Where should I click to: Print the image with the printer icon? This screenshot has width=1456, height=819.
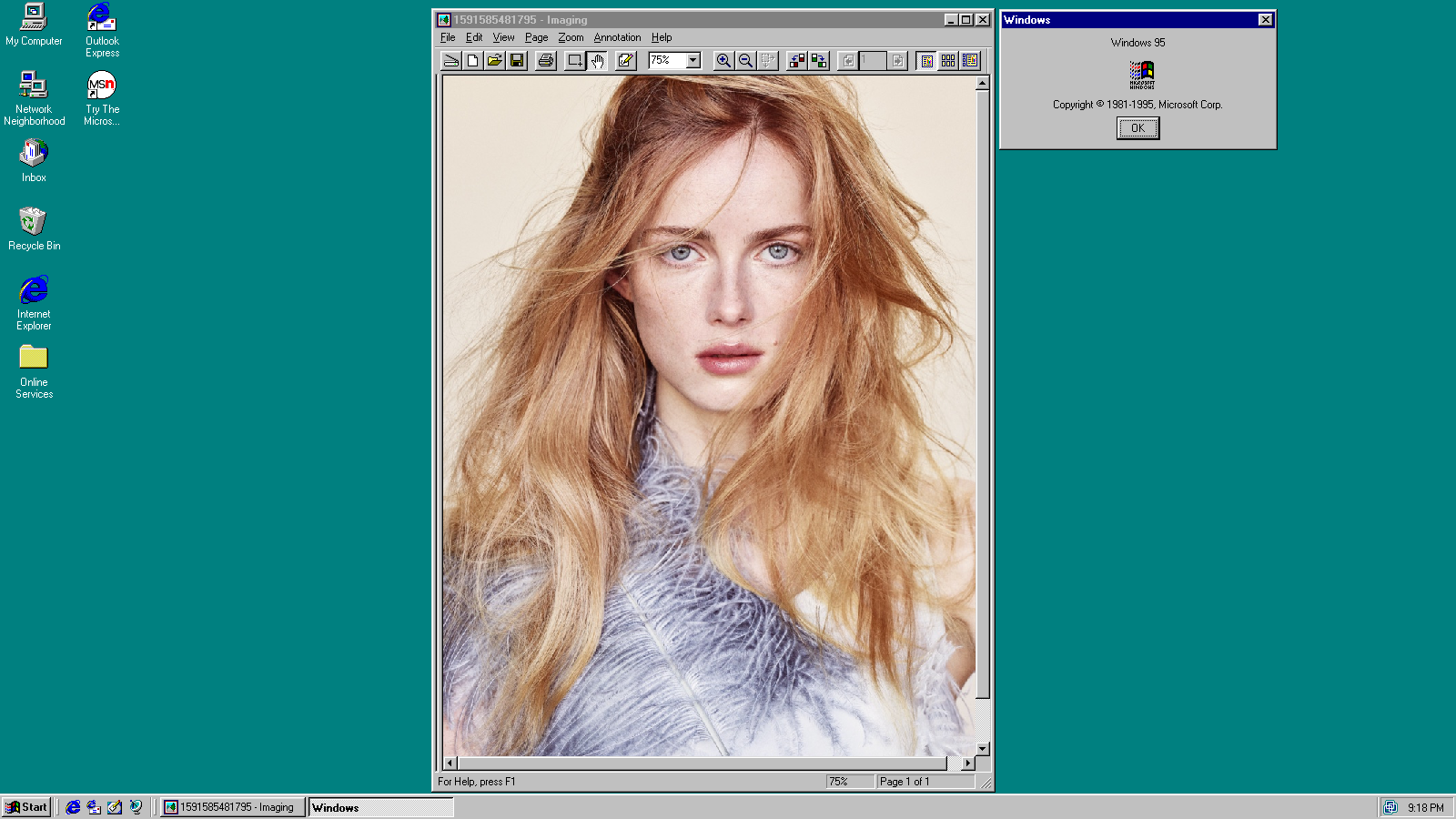click(x=545, y=61)
